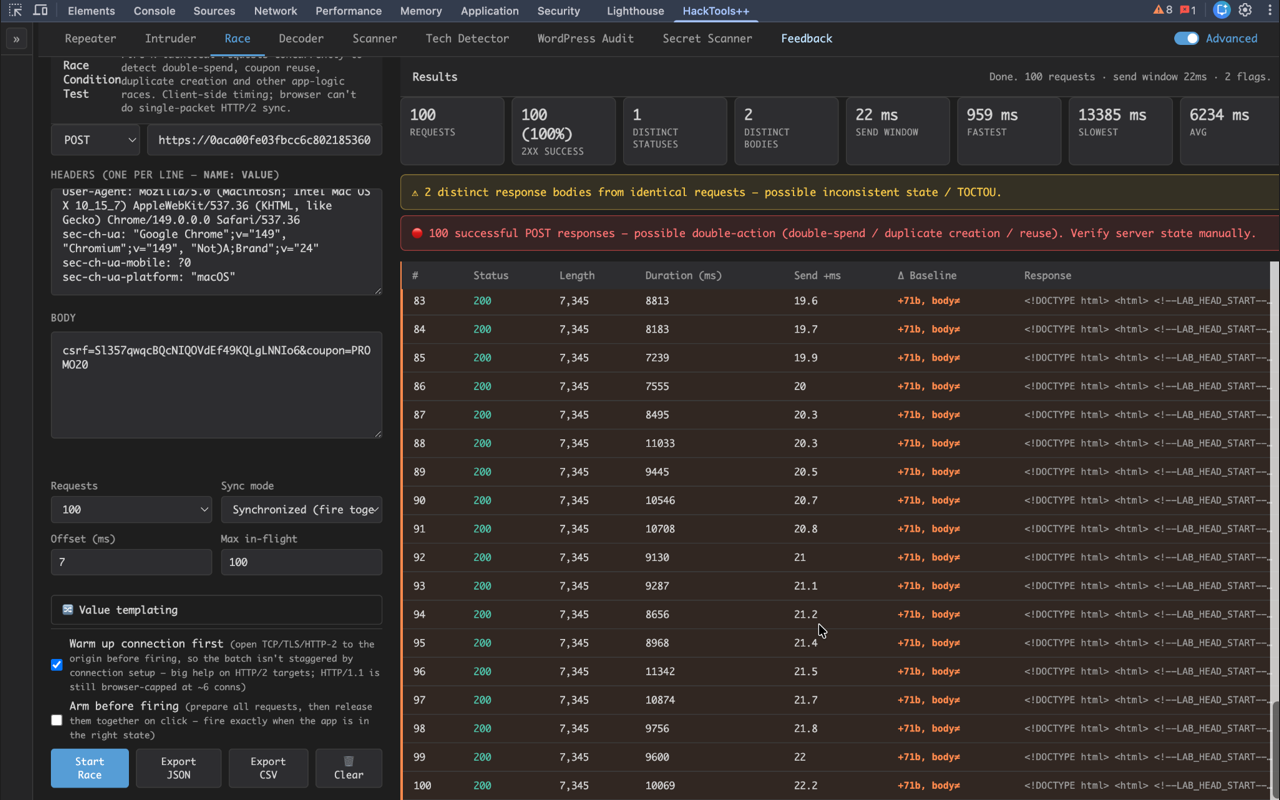Open the Security panel
The width and height of the screenshot is (1280, 800).
pyautogui.click(x=558, y=11)
